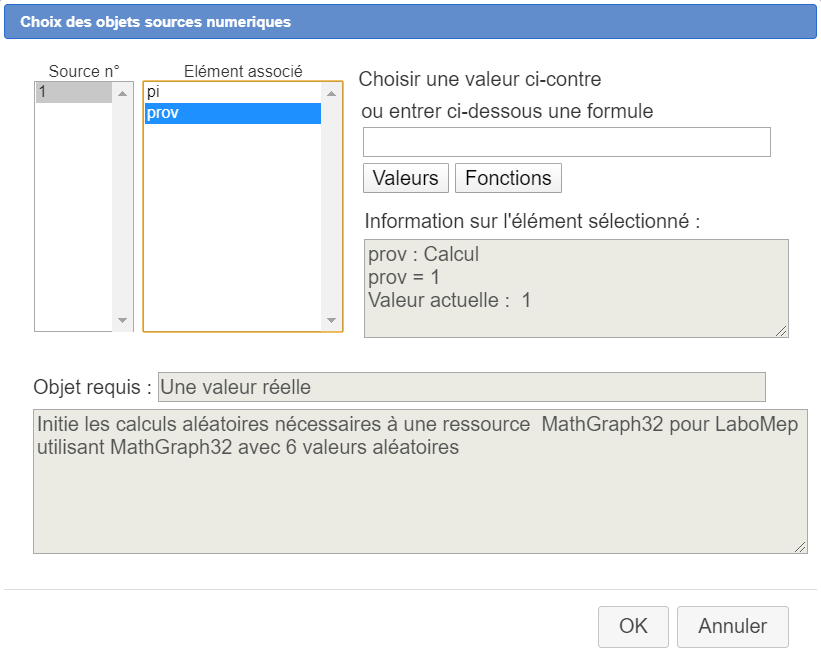Grab the resize handle of the information box
Image resolution: width=821 pixels, height=657 pixels.
[x=781, y=331]
